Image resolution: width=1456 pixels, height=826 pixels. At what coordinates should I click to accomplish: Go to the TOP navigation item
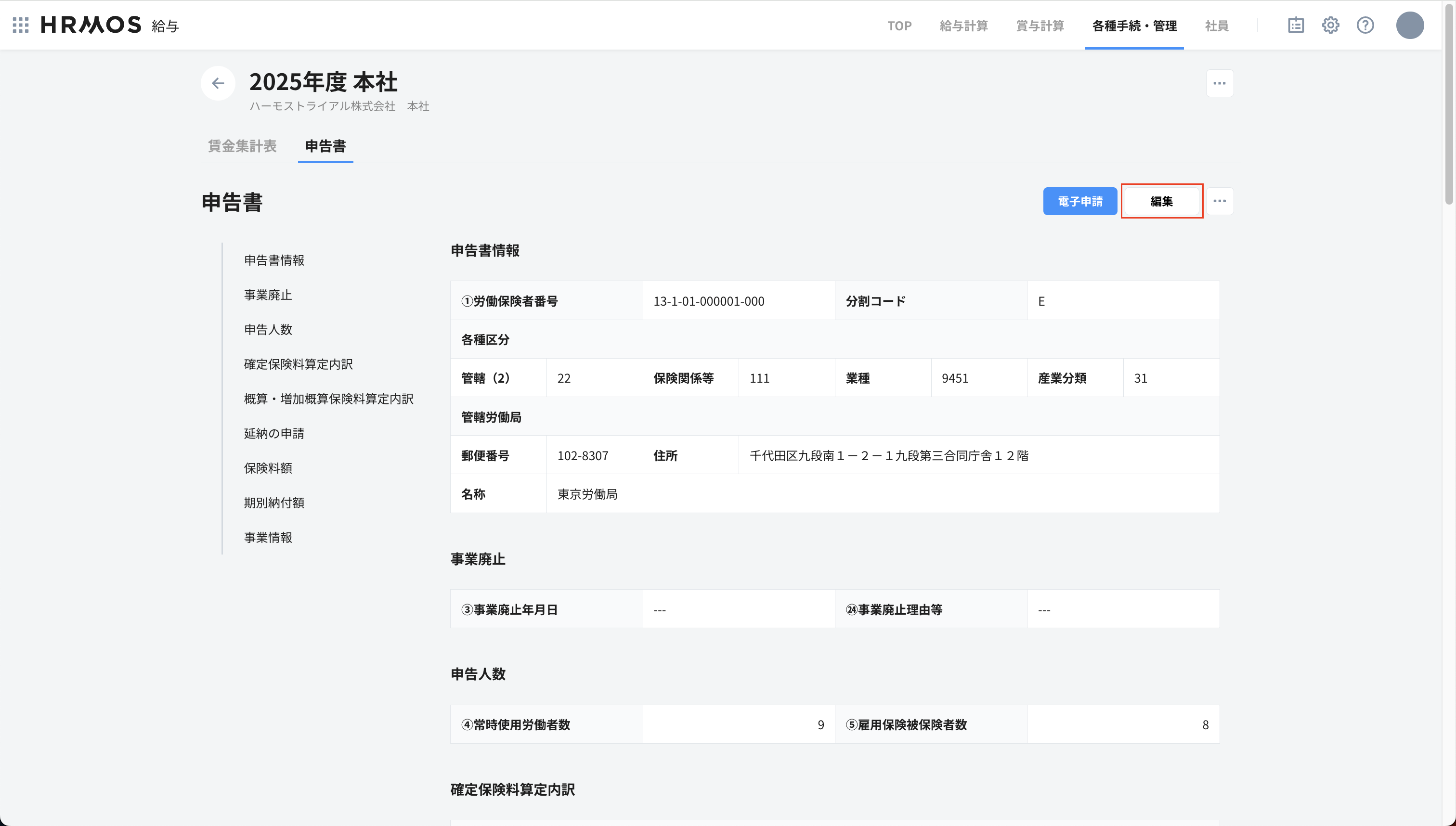coord(899,26)
